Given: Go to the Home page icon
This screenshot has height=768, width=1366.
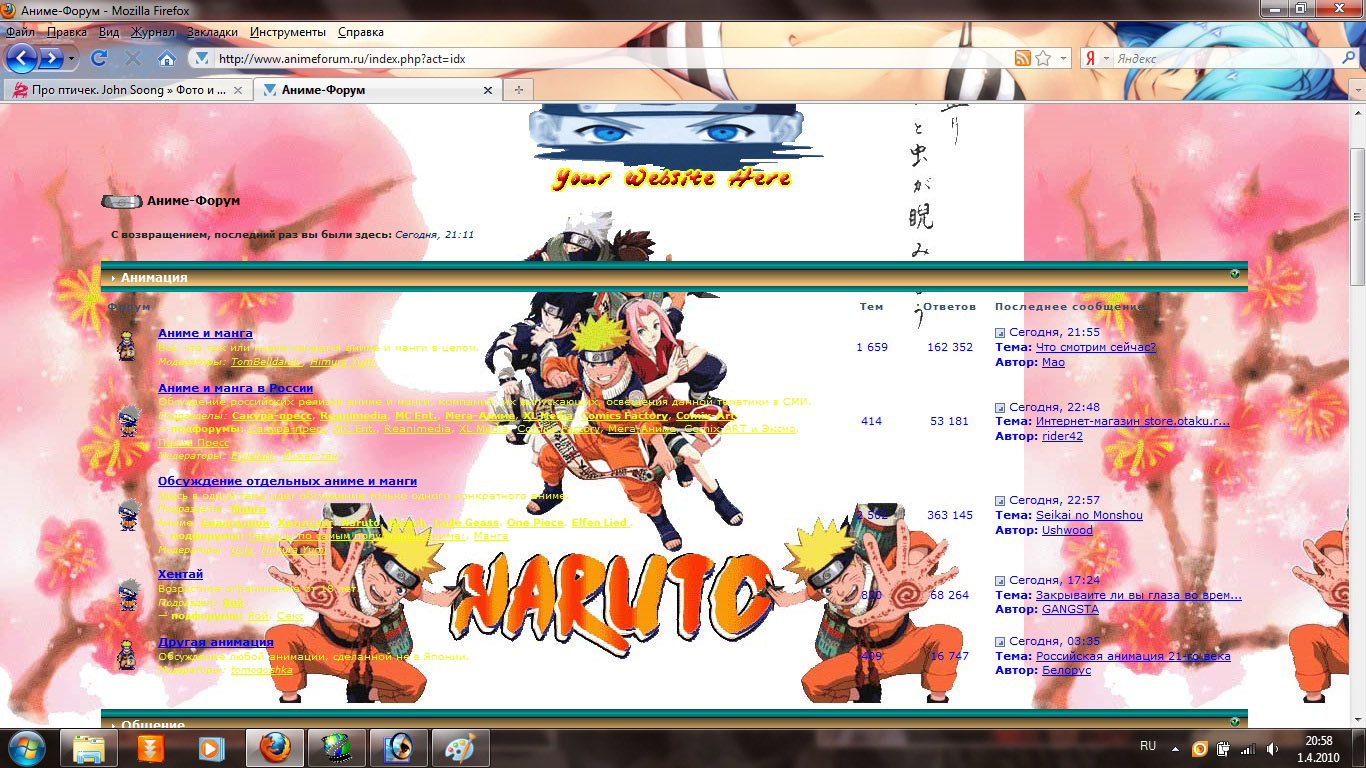Looking at the screenshot, I should click(166, 59).
